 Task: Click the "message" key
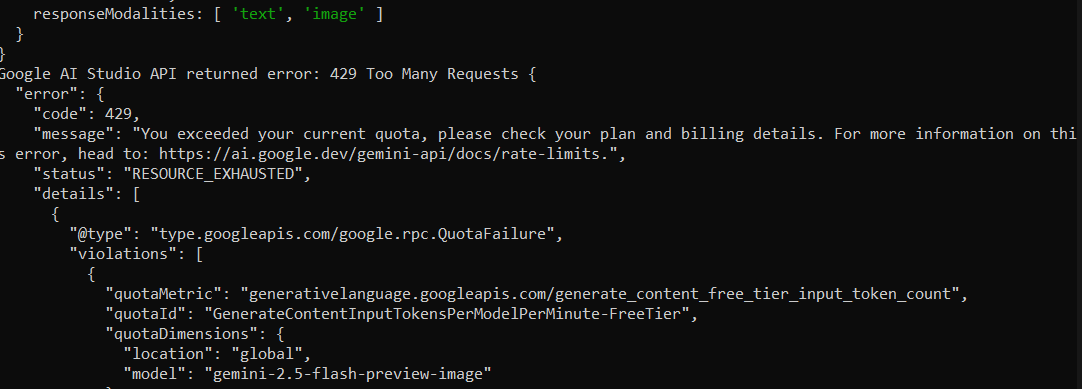(x=77, y=134)
